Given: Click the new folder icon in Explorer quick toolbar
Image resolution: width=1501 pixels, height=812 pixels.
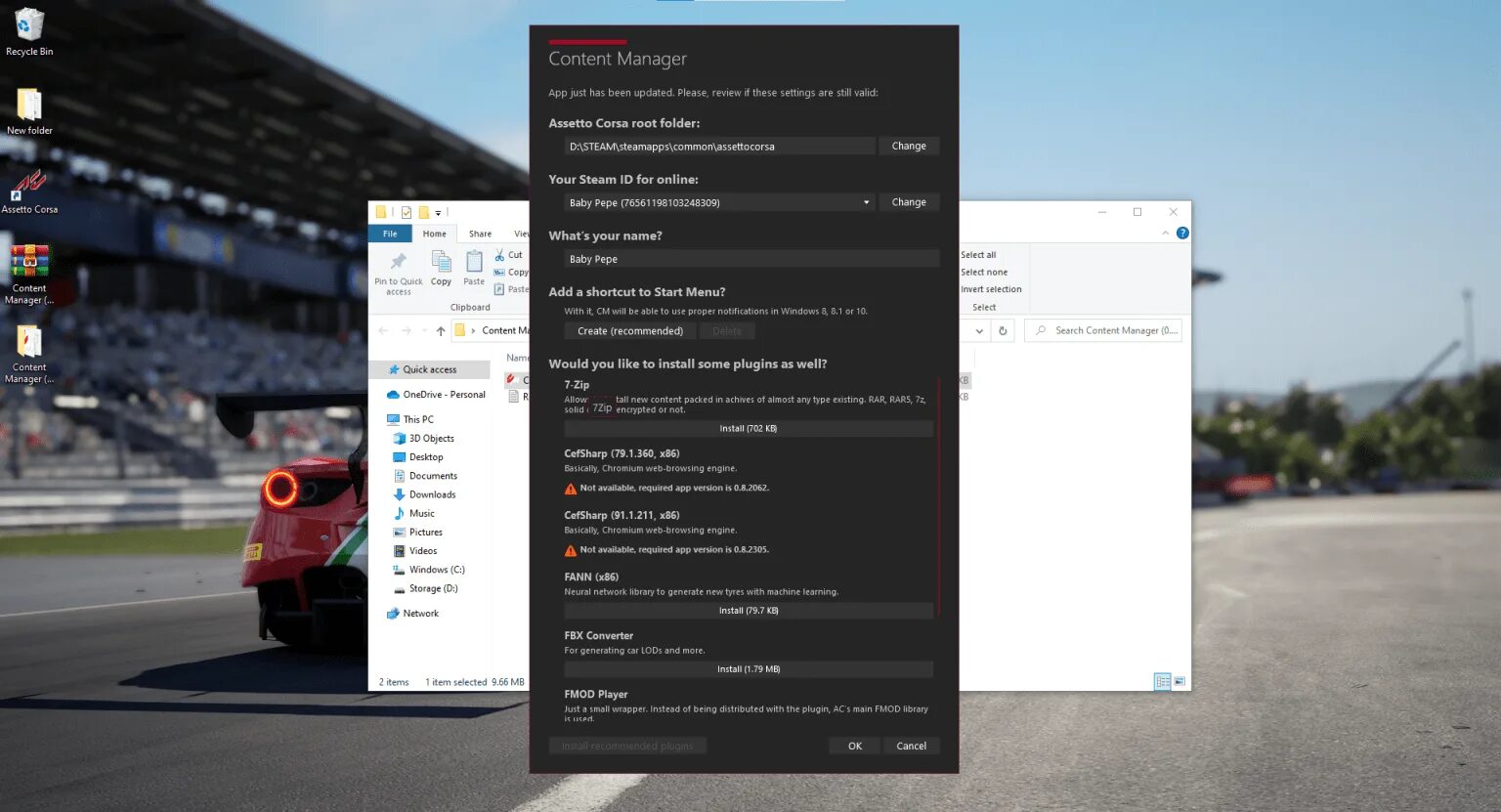Looking at the screenshot, I should click(x=424, y=212).
